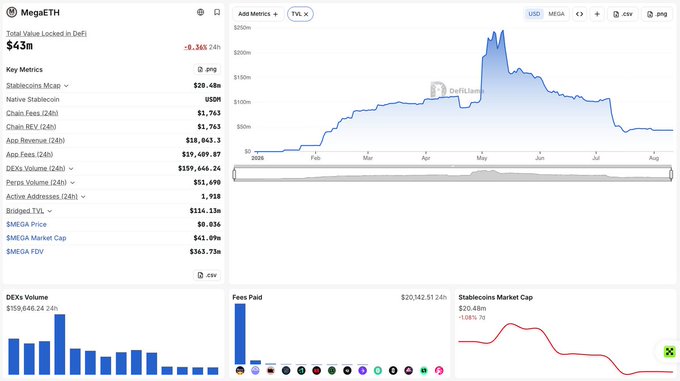680x381 pixels.
Task: Click the Key Metrics heading
Action: tap(24, 69)
